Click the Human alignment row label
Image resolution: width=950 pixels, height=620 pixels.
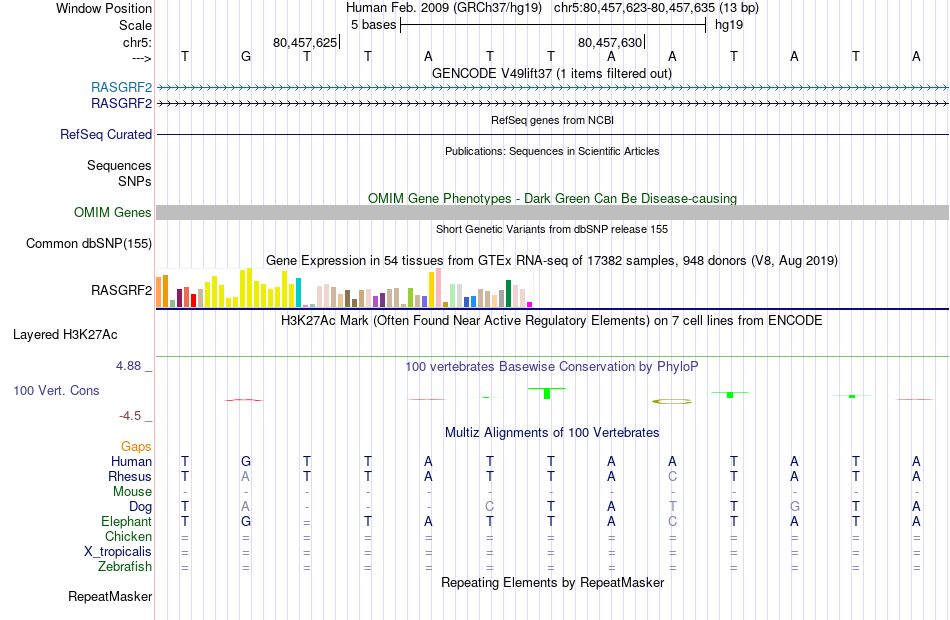131,461
